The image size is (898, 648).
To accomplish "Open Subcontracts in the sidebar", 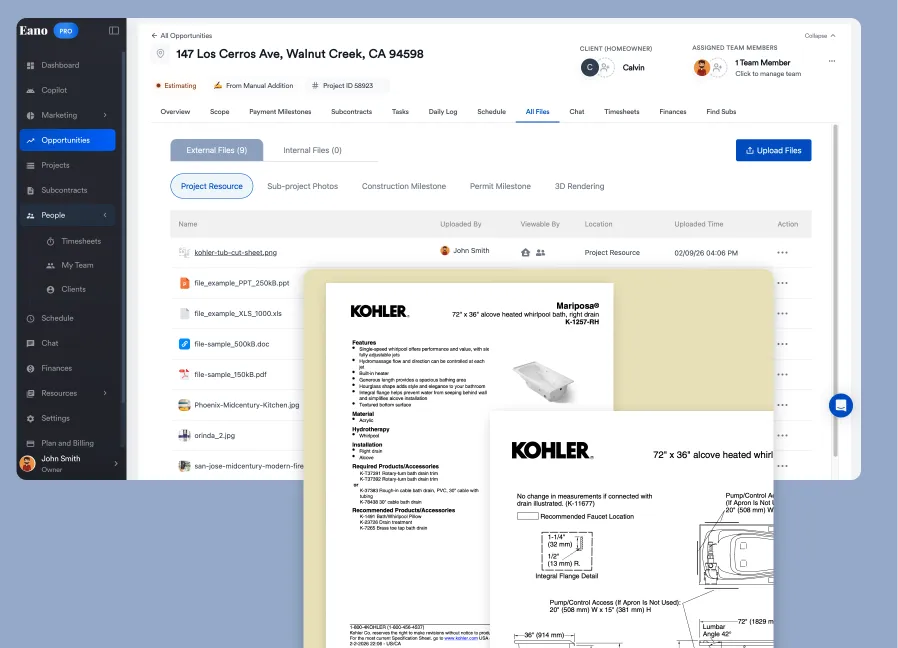I will pyautogui.click(x=64, y=190).
